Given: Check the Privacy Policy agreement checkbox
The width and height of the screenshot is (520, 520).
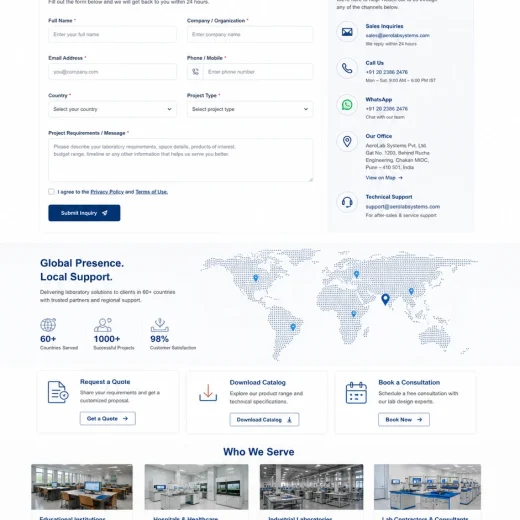Looking at the screenshot, I should click(x=51, y=192).
